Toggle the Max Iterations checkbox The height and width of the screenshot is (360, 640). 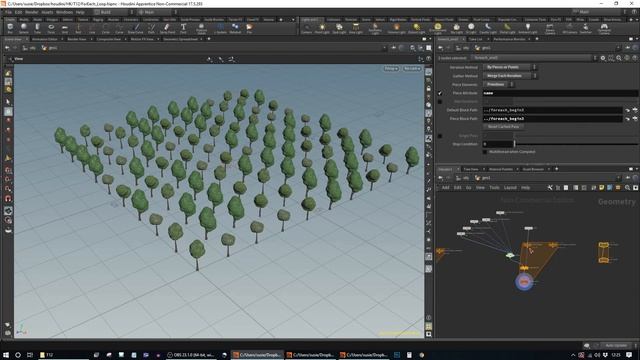pyautogui.click(x=440, y=102)
